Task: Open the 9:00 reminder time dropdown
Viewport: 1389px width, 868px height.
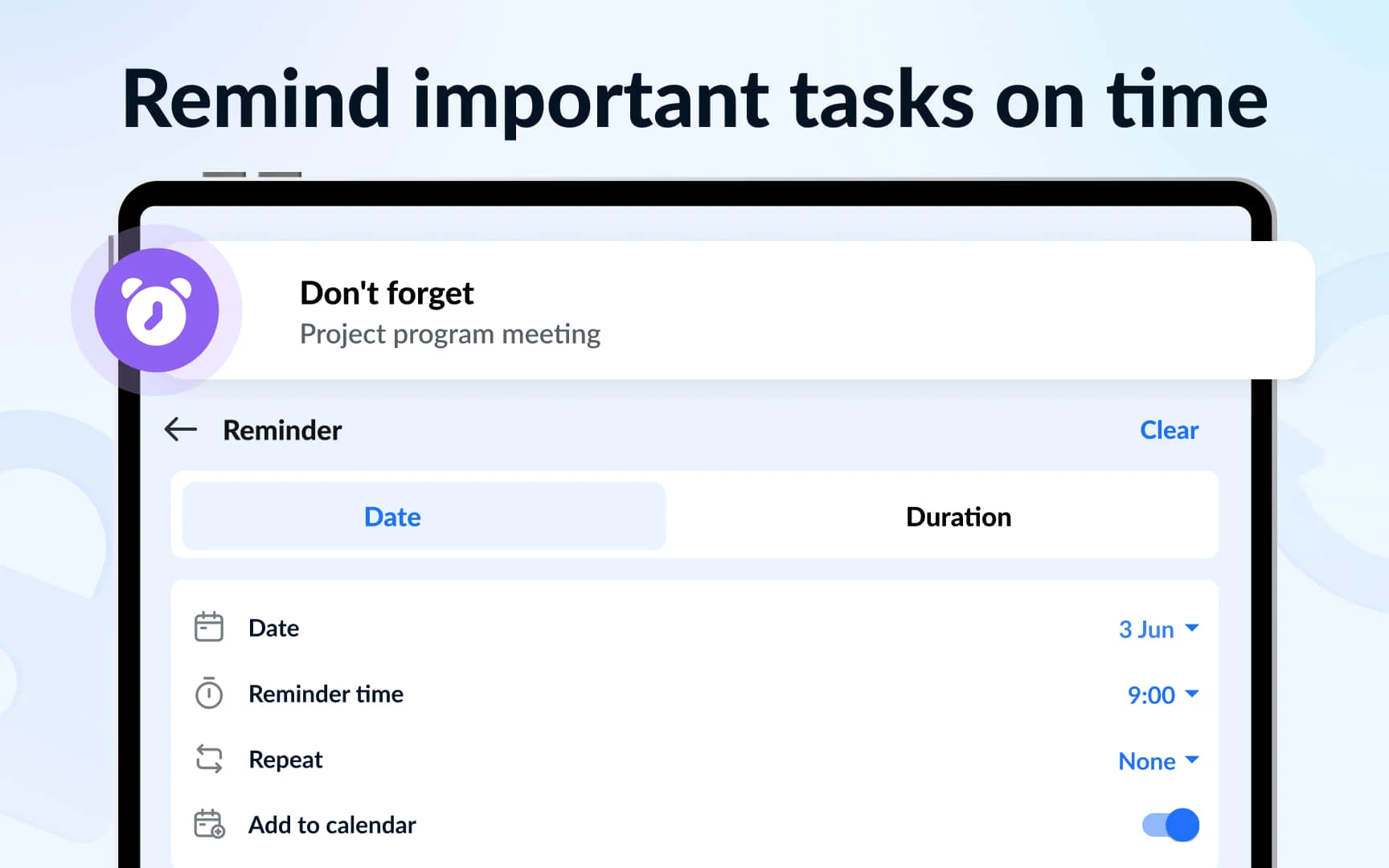Action: [x=1162, y=694]
